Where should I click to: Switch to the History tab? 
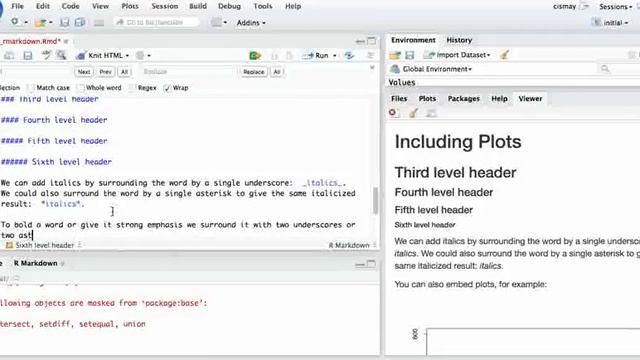459,40
